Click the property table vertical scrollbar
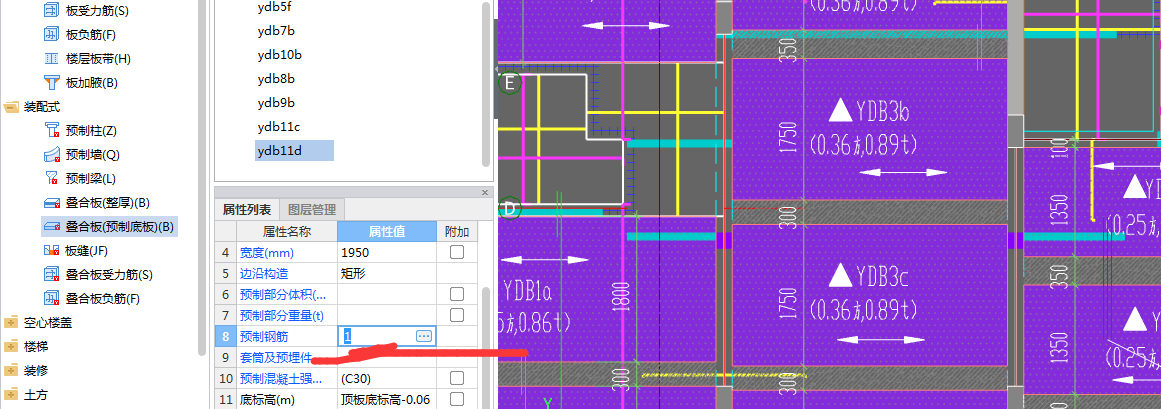Screen dimensions: 1161x409 (x=486, y=348)
